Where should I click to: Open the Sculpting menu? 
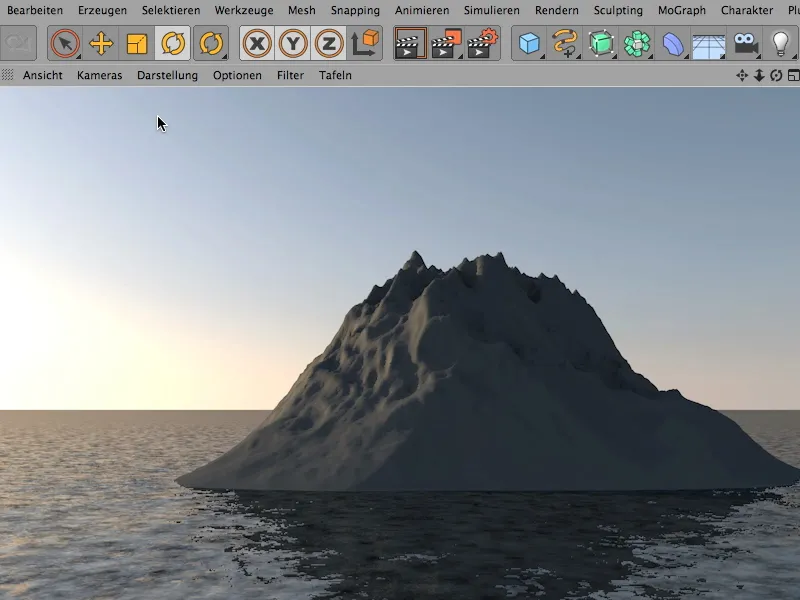(x=618, y=10)
